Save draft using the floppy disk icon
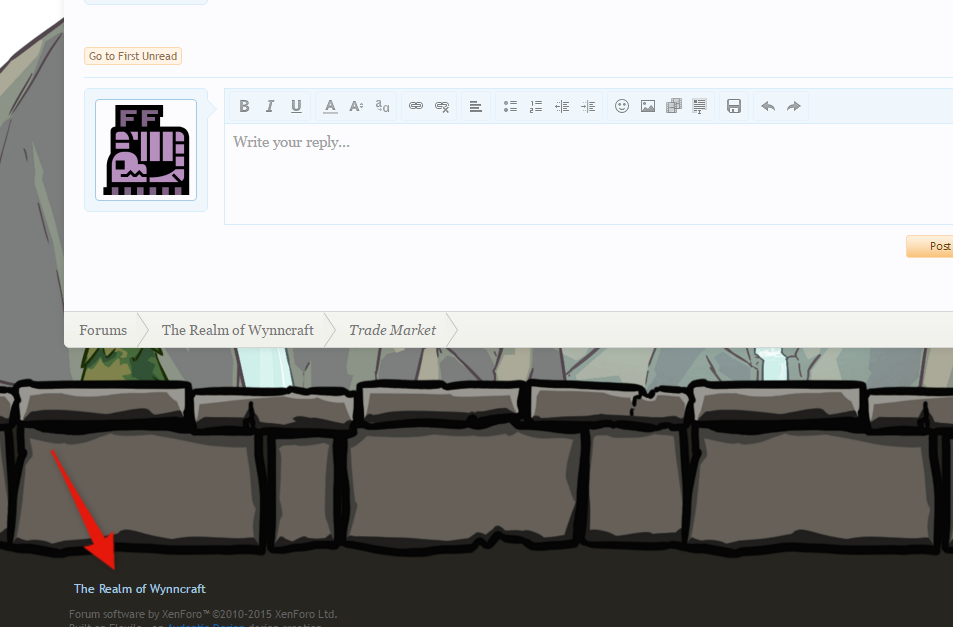This screenshot has width=953, height=627. coord(734,106)
